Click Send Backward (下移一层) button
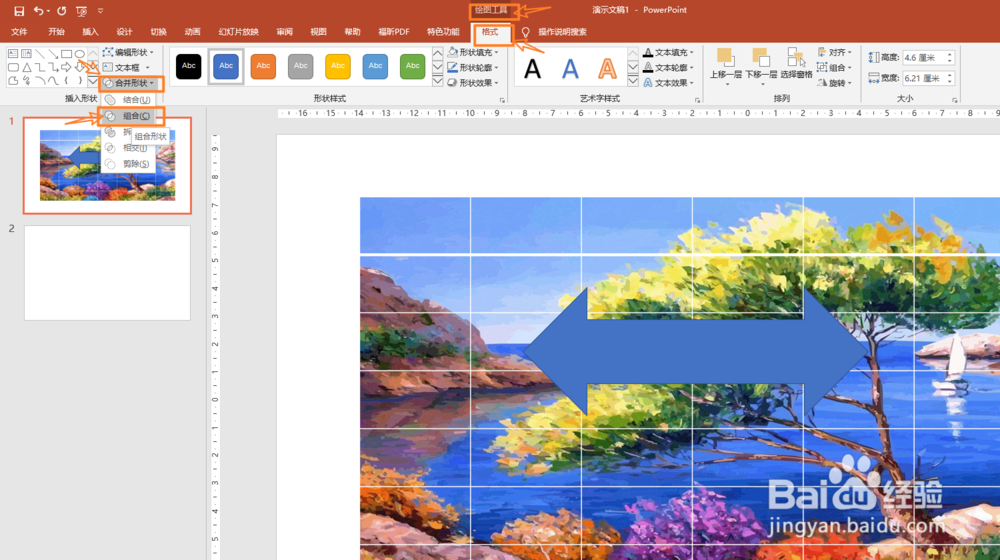This screenshot has width=1000, height=560. [761, 66]
